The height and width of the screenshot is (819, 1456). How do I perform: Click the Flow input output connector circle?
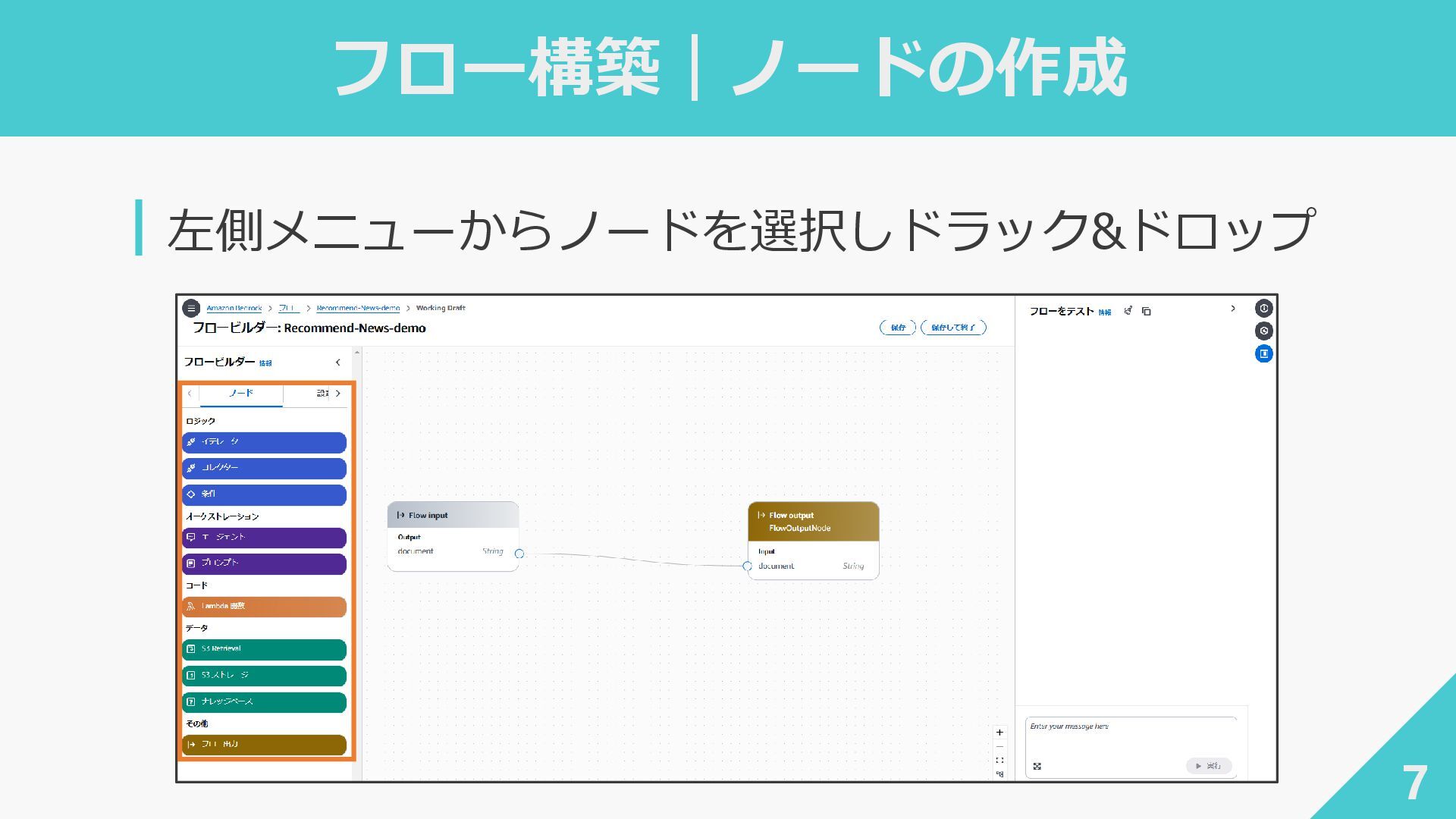pyautogui.click(x=519, y=554)
